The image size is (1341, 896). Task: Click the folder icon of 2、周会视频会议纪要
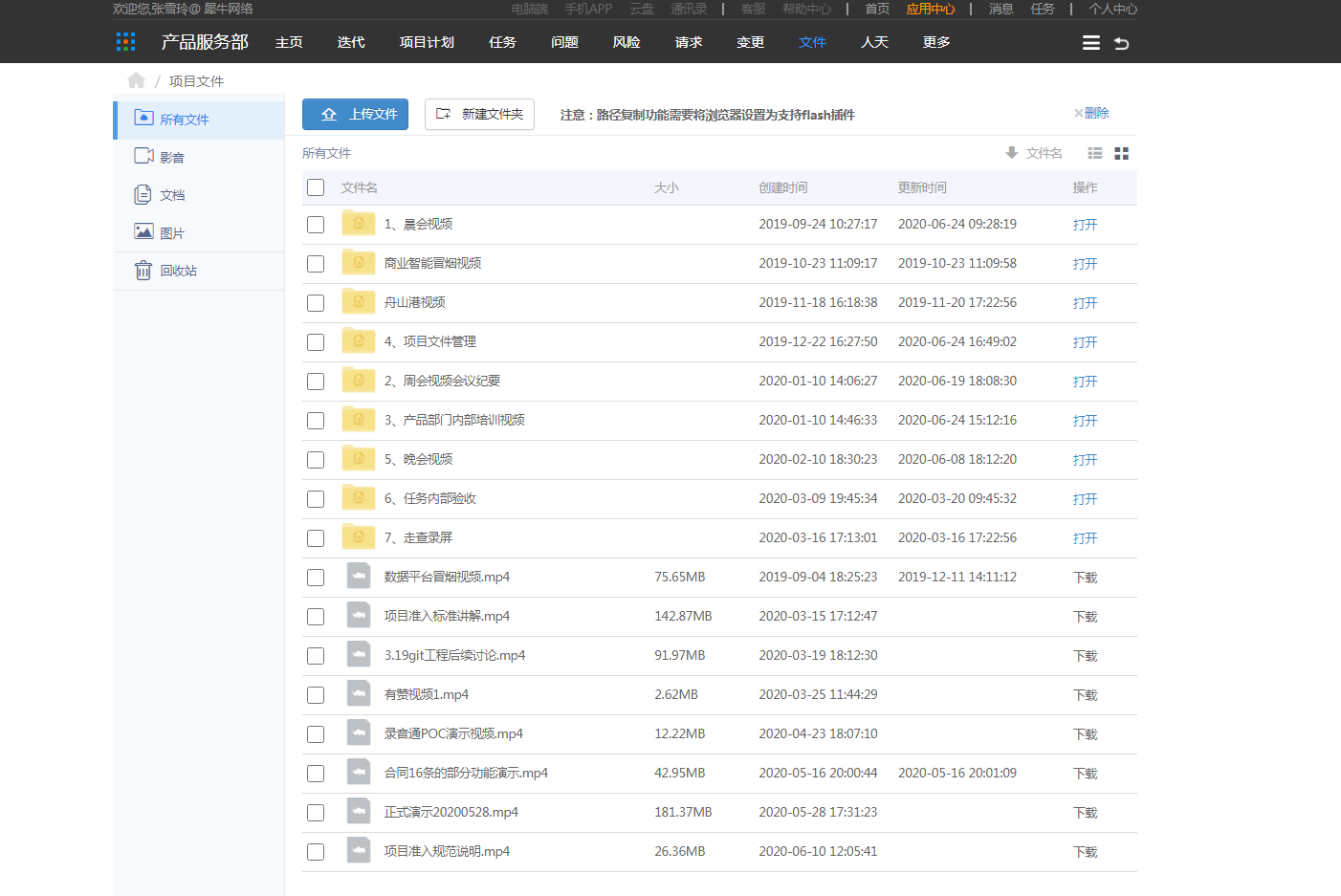pyautogui.click(x=359, y=380)
